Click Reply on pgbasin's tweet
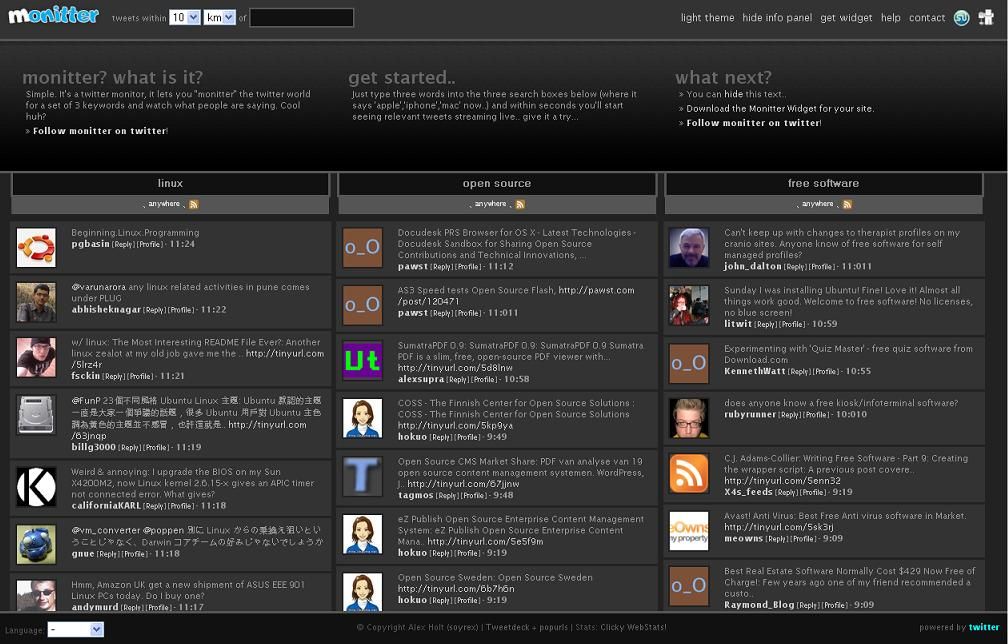 [x=123, y=245]
